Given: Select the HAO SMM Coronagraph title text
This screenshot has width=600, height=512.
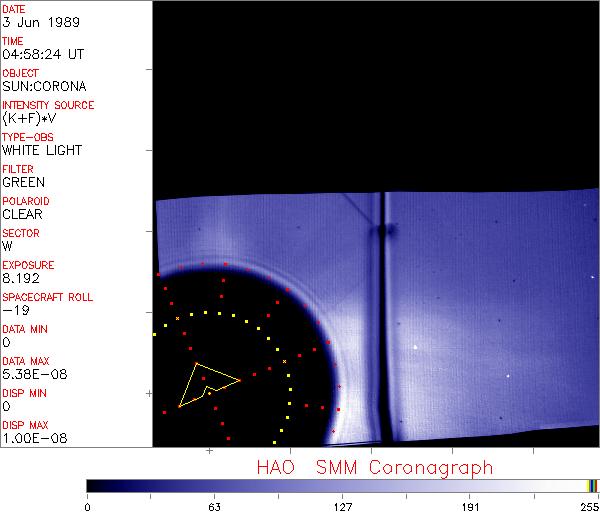Looking at the screenshot, I should (374, 467).
